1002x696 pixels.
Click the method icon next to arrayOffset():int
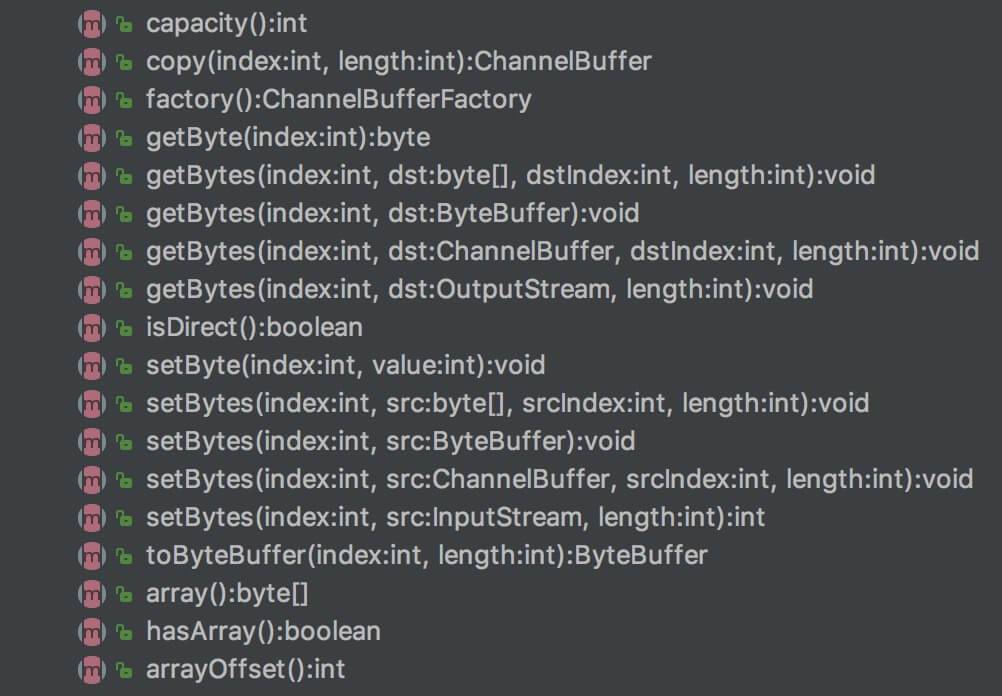[91, 669]
